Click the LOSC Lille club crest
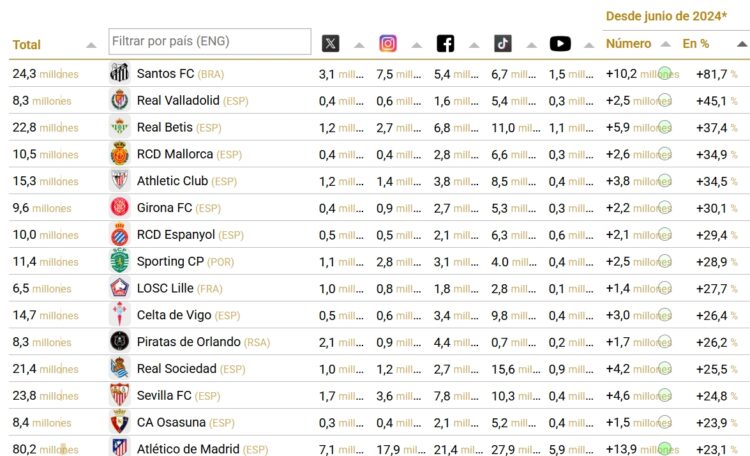 tap(120, 288)
